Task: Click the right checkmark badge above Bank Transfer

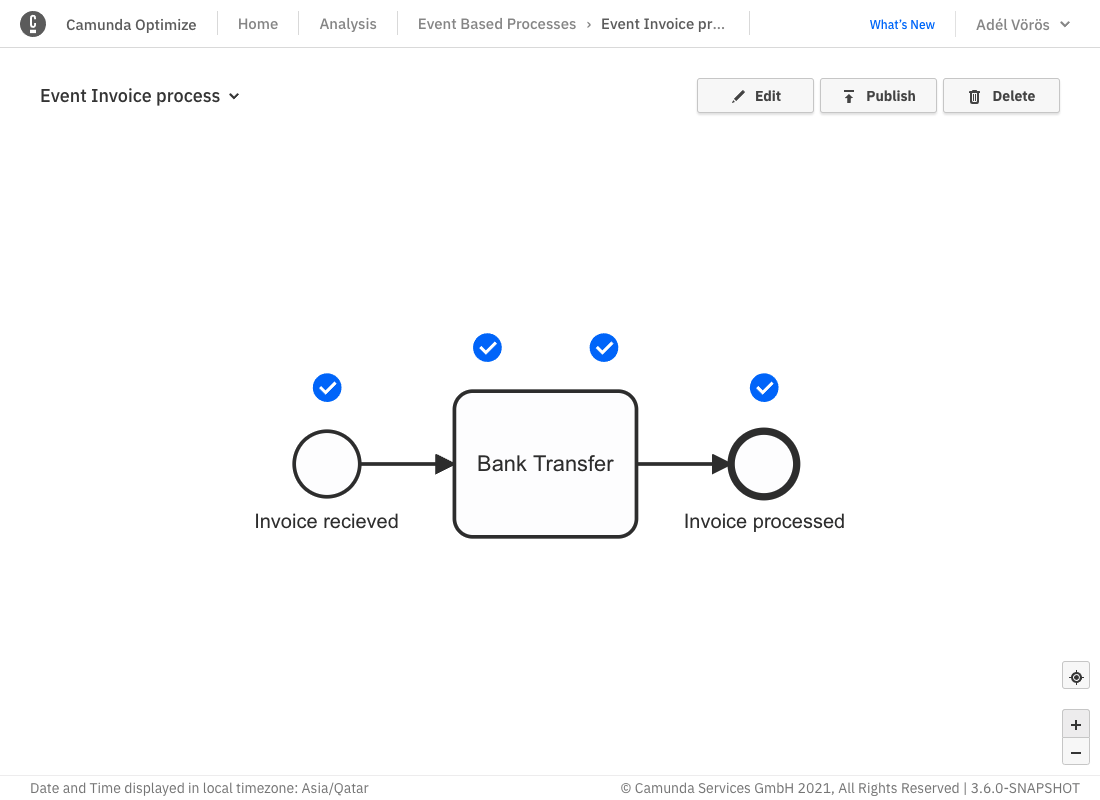Action: click(x=604, y=348)
